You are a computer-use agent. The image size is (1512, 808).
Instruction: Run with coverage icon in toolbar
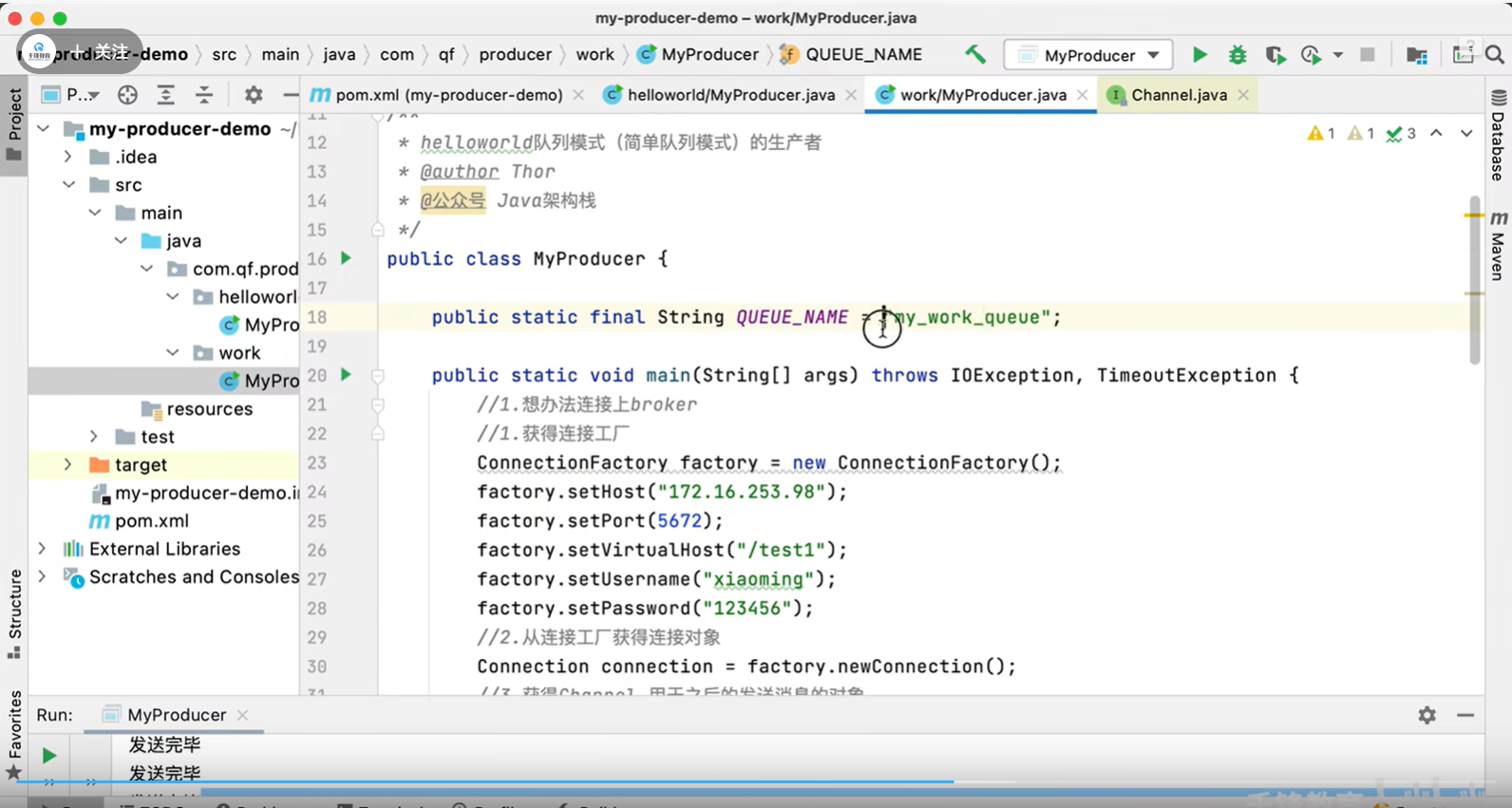pyautogui.click(x=1276, y=55)
